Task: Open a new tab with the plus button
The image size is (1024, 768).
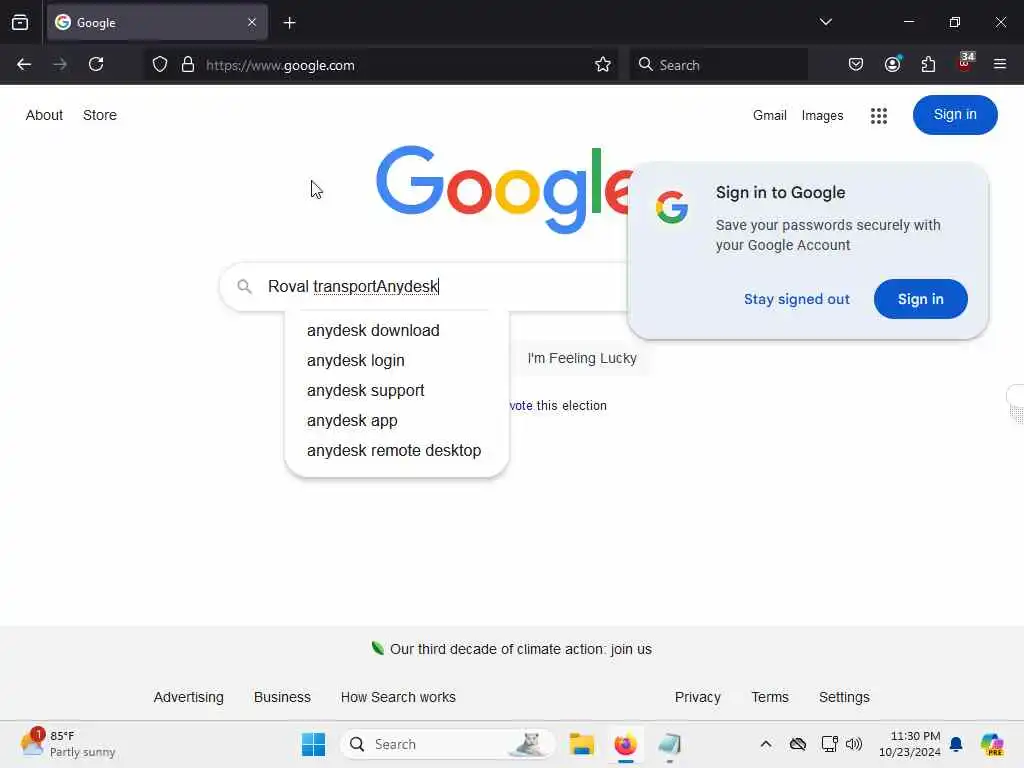Action: 289,23
